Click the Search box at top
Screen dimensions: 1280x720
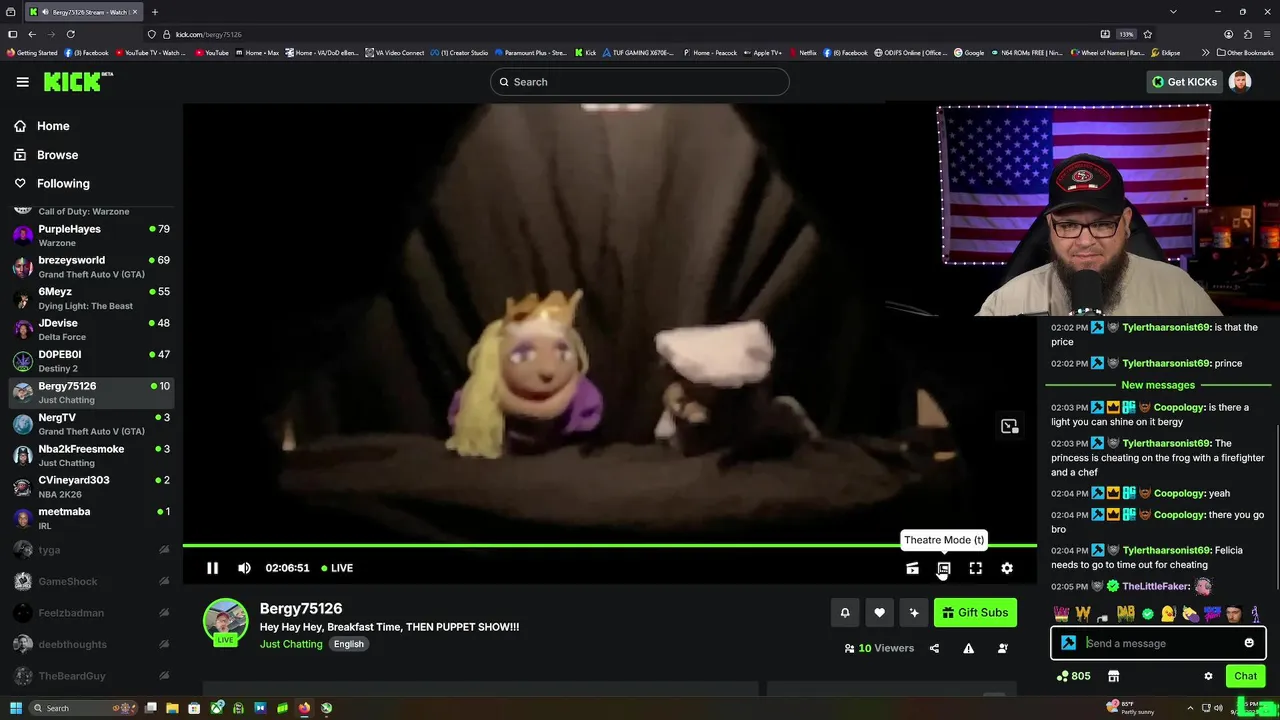point(640,82)
